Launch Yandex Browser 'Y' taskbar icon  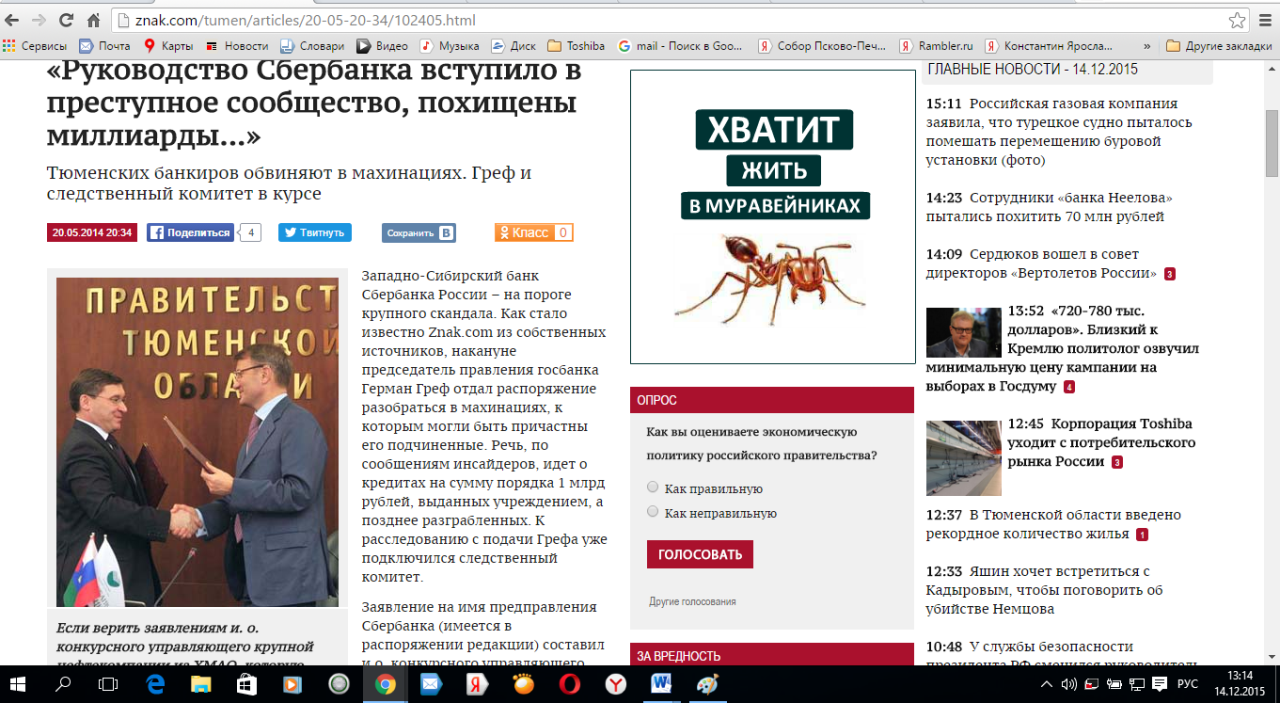[615, 685]
